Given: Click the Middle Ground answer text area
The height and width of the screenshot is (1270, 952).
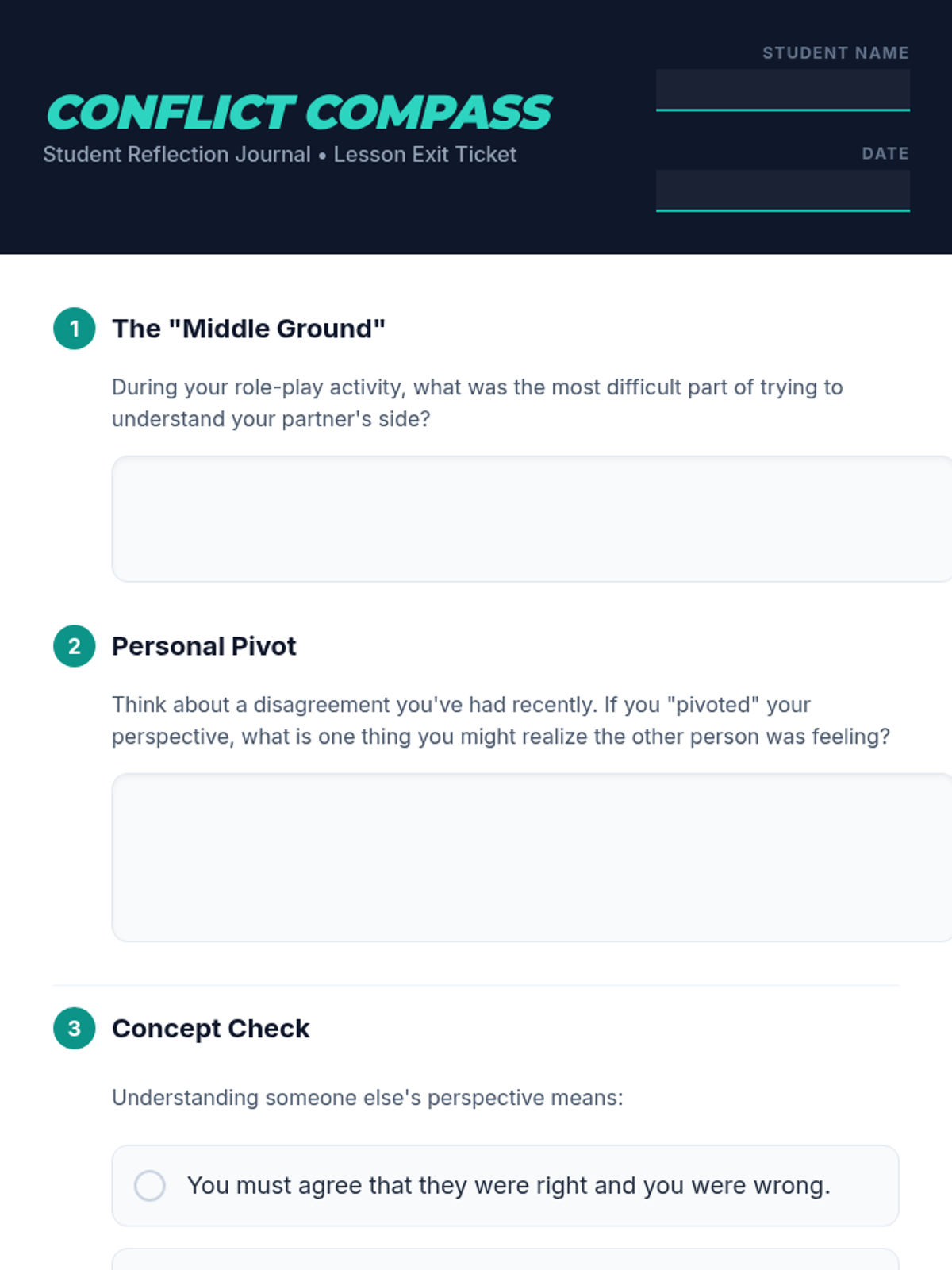Looking at the screenshot, I should tap(532, 519).
